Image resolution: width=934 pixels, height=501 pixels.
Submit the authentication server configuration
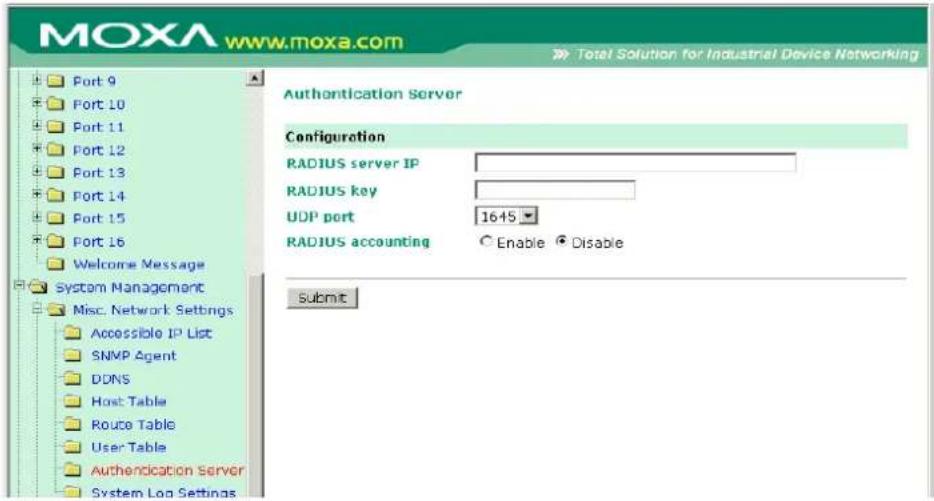[x=322, y=298]
